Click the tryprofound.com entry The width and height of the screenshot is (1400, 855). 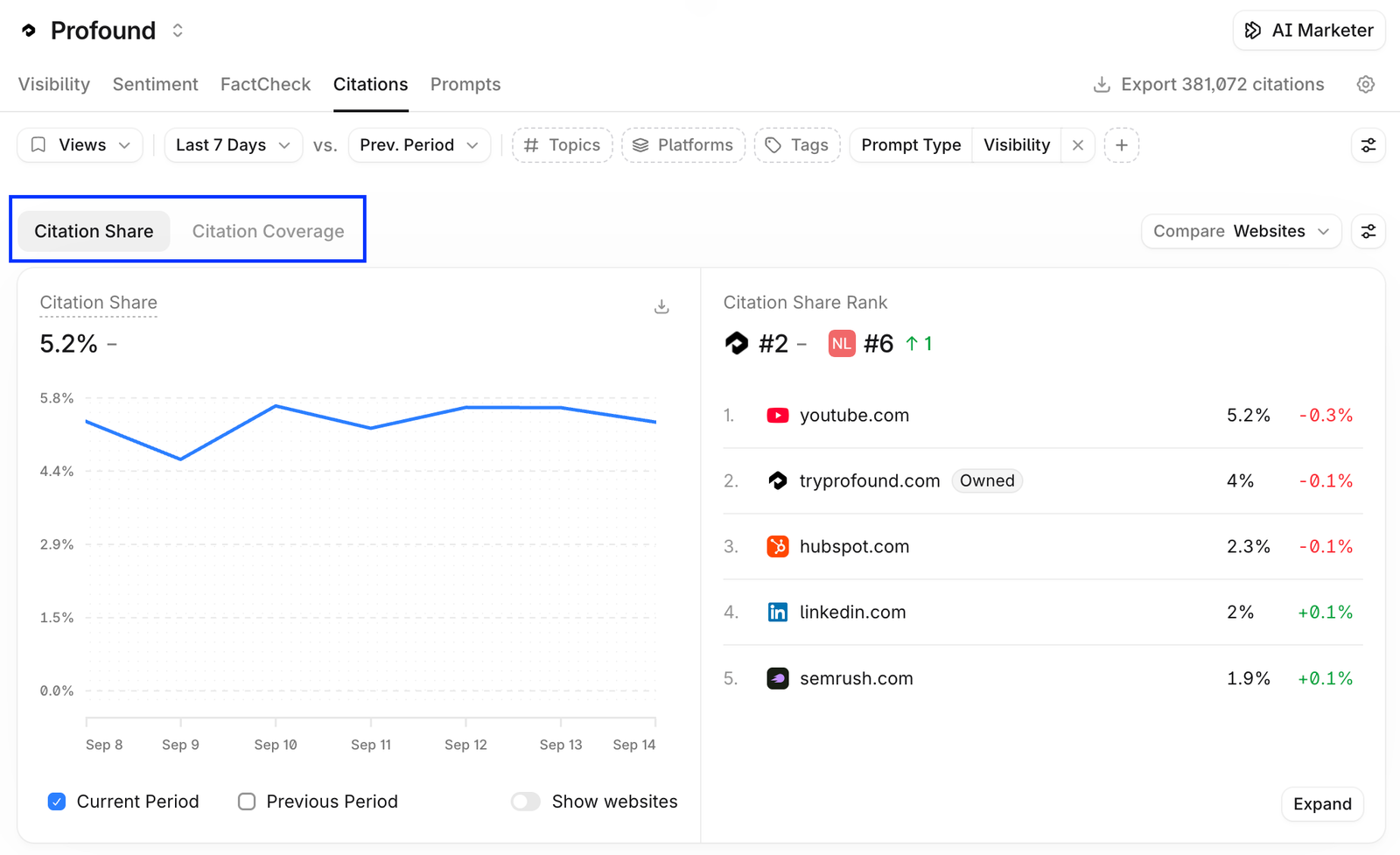[x=870, y=480]
